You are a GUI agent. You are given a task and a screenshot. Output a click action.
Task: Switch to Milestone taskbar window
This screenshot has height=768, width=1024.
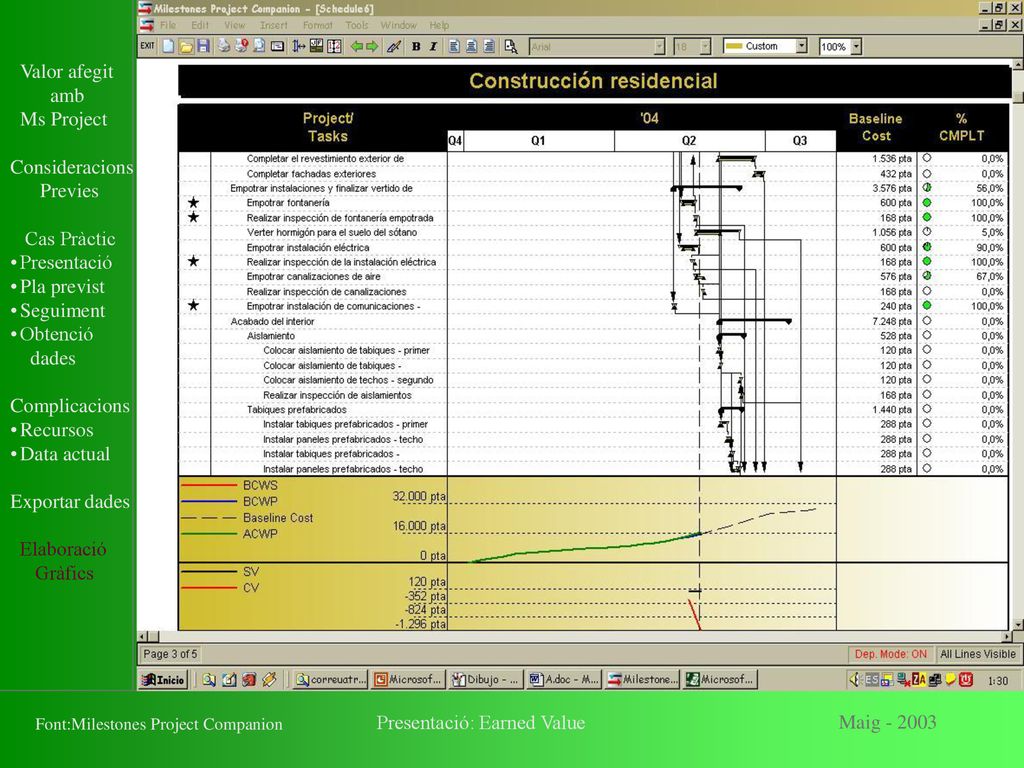click(x=642, y=680)
